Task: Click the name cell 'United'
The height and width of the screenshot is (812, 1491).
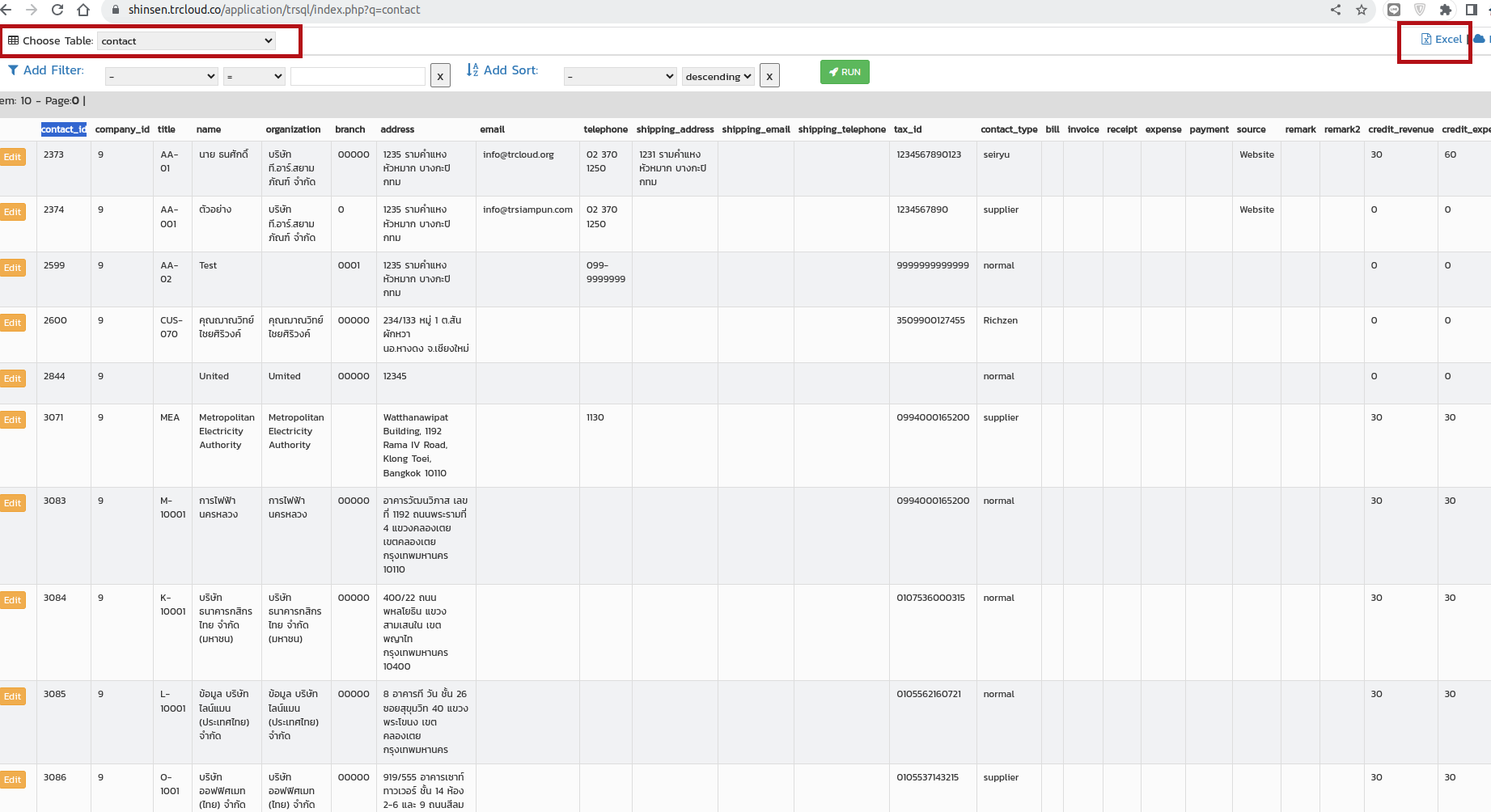Action: tap(214, 376)
